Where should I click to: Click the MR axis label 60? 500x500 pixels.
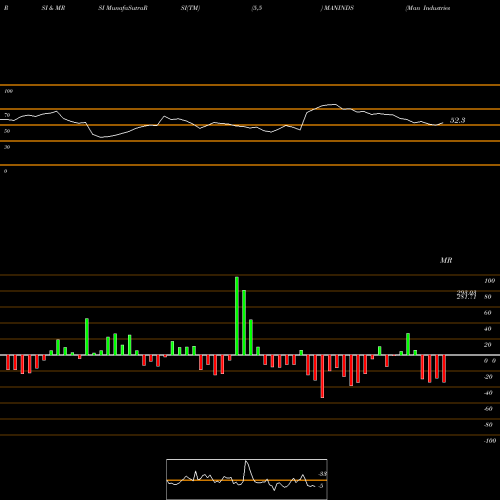(x=488, y=313)
